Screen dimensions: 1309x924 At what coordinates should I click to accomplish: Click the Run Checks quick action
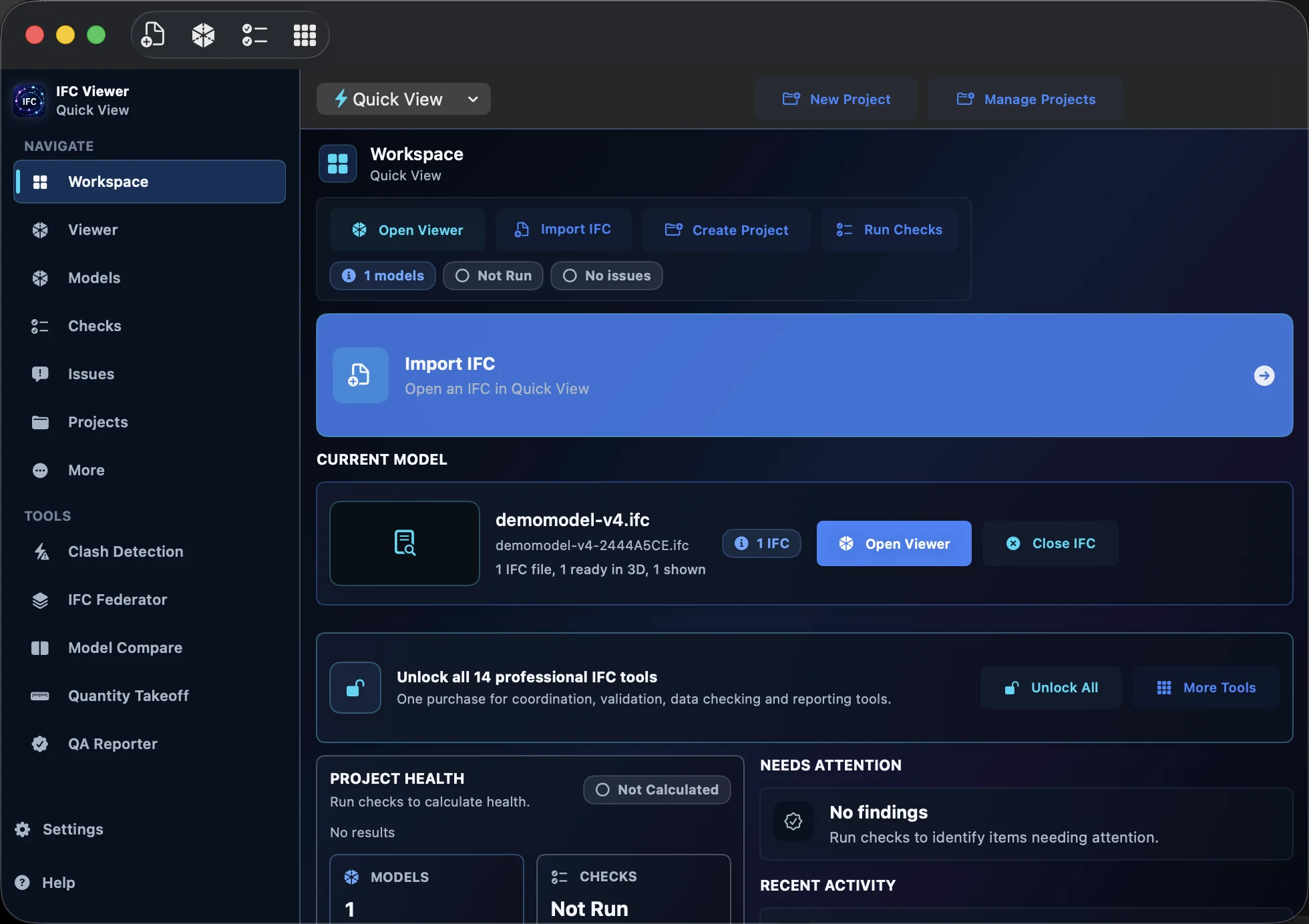(x=890, y=230)
